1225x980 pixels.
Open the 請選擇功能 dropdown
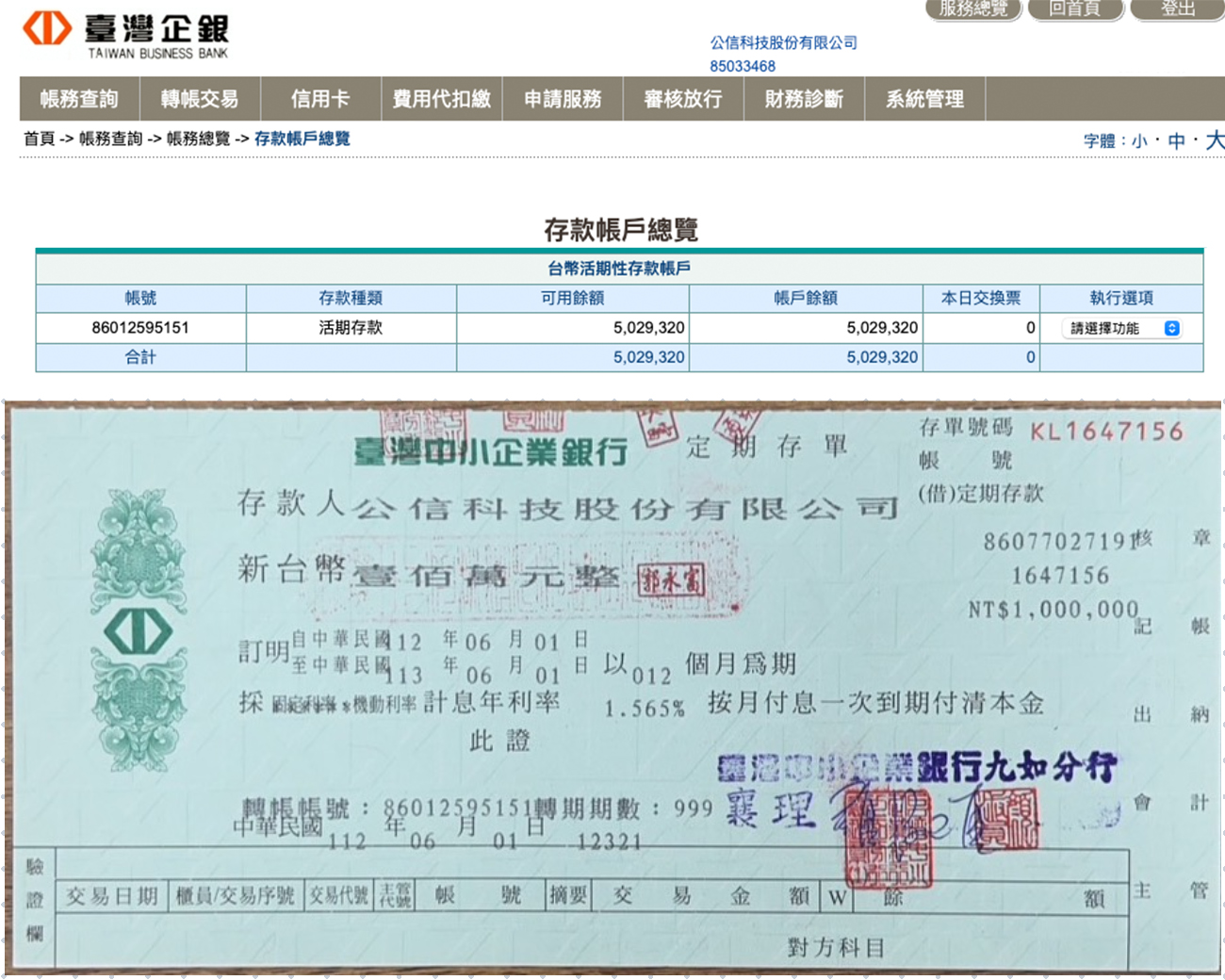(1121, 328)
